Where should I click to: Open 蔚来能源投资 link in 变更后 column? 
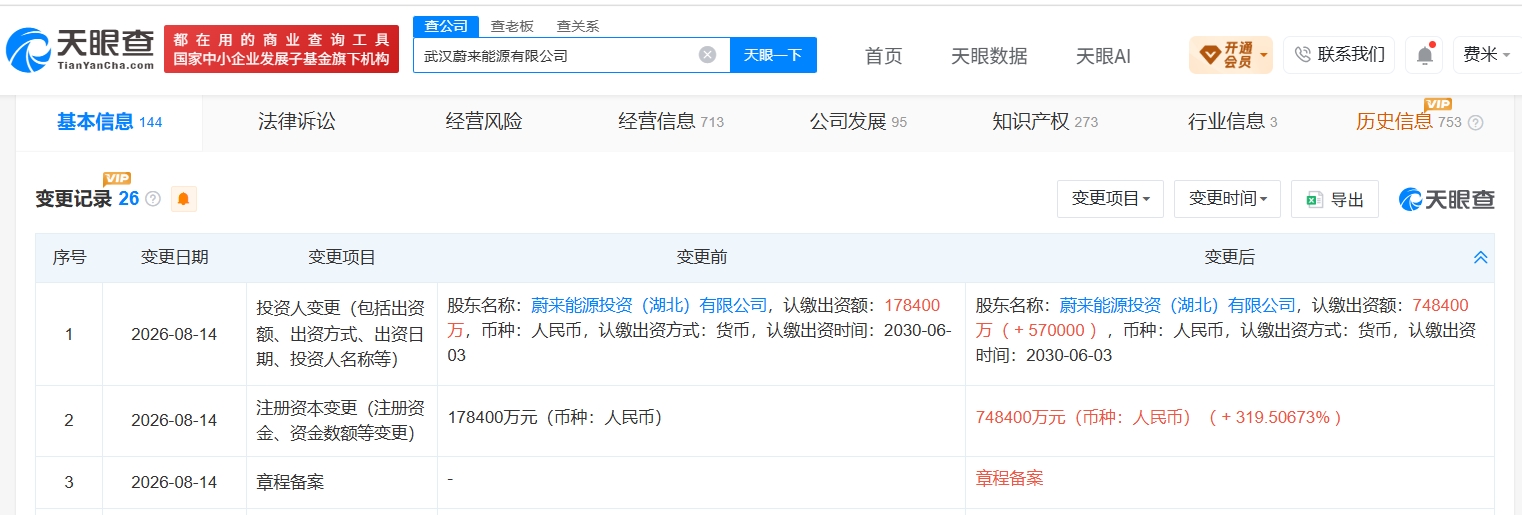(x=1178, y=305)
